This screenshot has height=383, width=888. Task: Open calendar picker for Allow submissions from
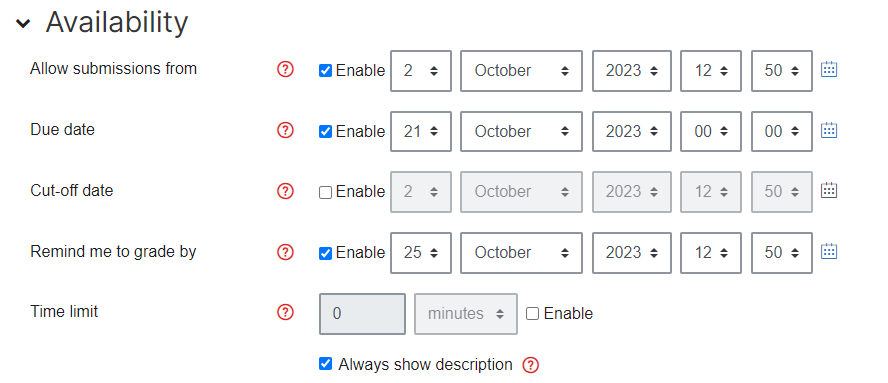click(x=829, y=70)
